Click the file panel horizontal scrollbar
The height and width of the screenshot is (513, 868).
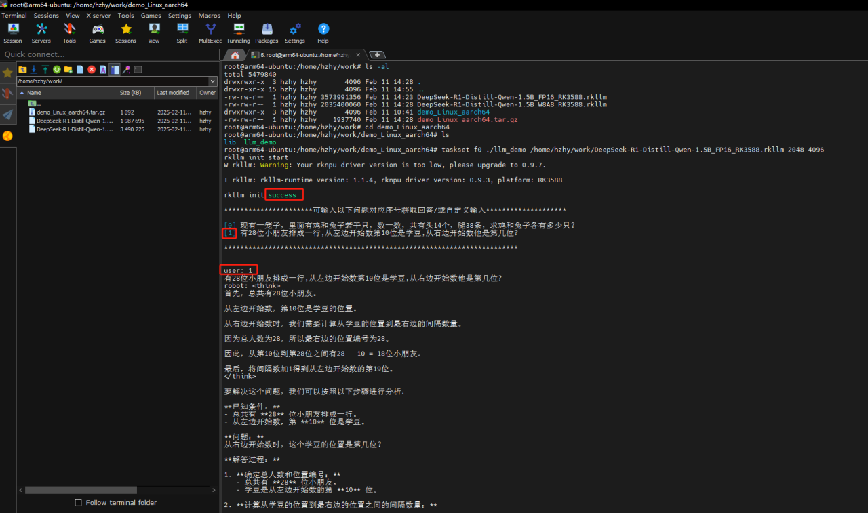81,490
